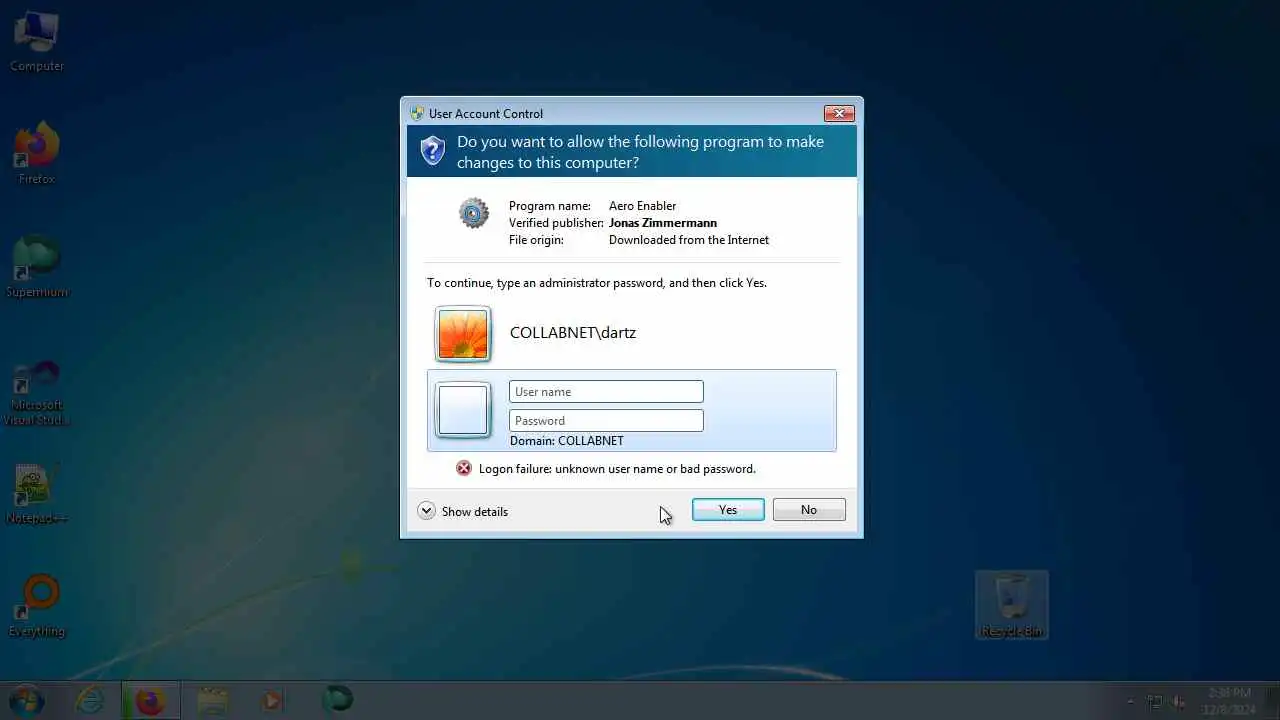This screenshot has height=720, width=1280.
Task: Open the Microsoft Visual Studio desktop shortcut
Action: (37, 394)
